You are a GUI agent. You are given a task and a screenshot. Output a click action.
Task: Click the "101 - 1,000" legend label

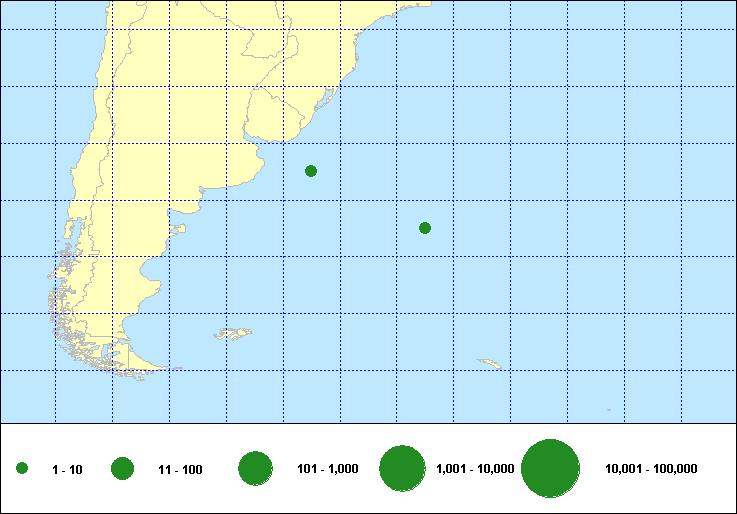click(328, 469)
